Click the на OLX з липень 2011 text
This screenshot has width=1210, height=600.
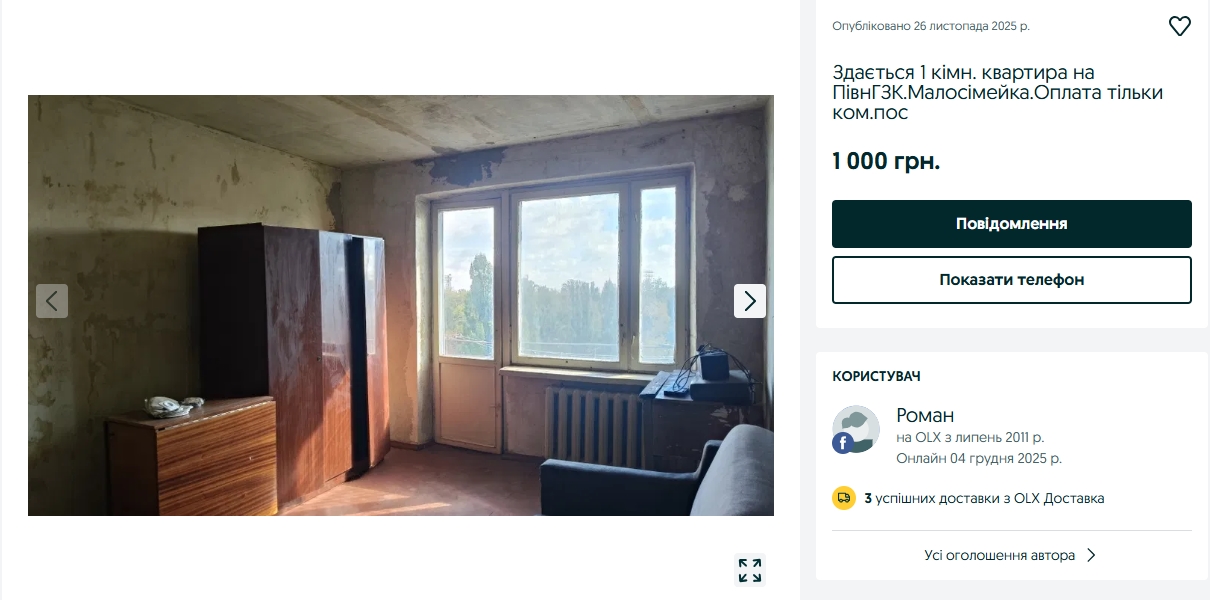tap(970, 437)
